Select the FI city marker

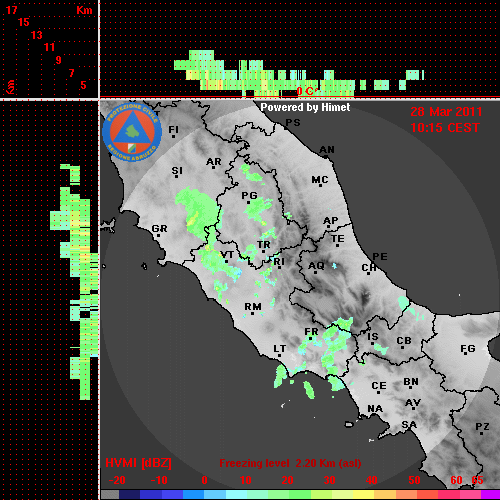(173, 136)
